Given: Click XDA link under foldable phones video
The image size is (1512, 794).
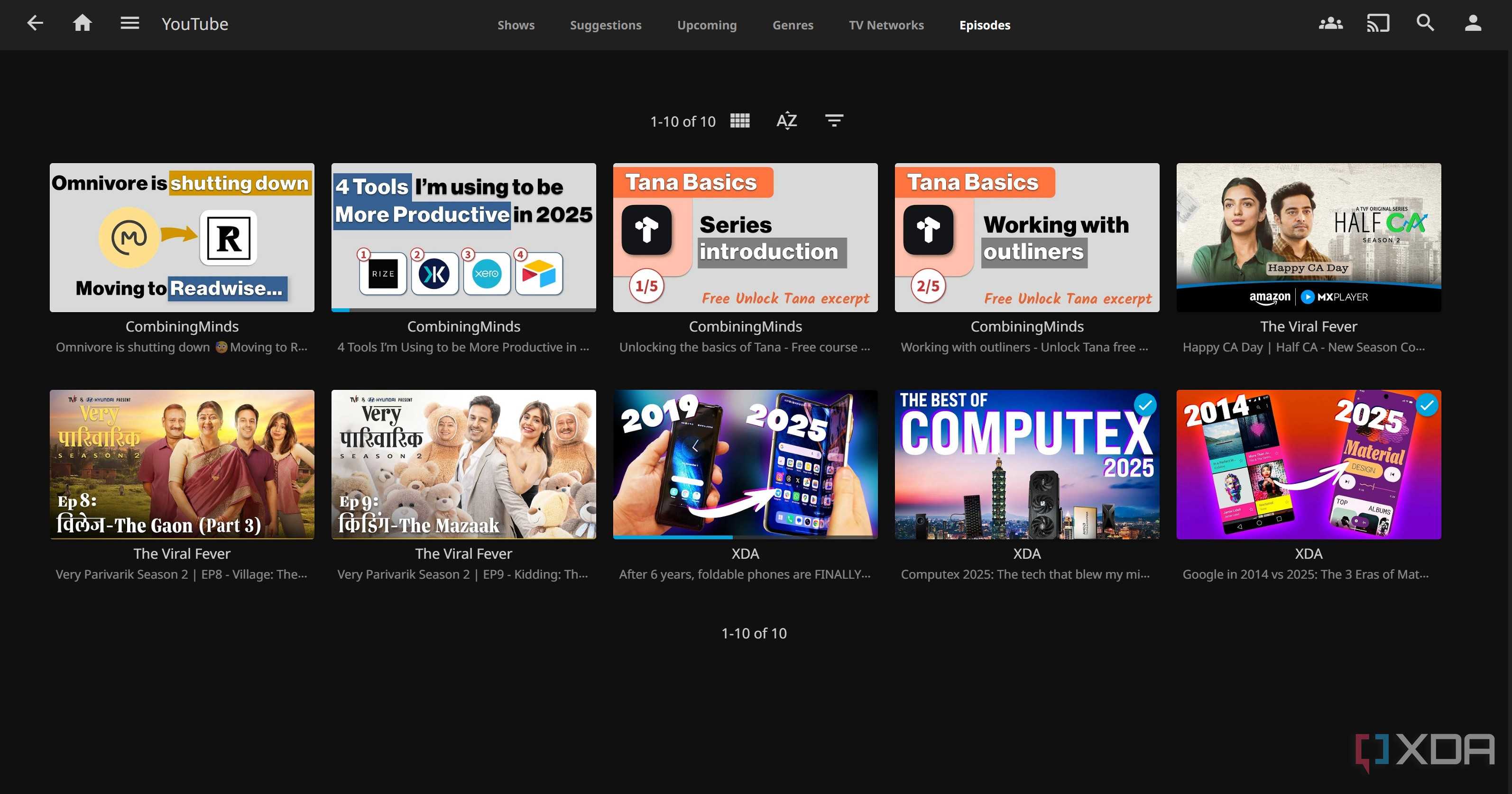Looking at the screenshot, I should [x=746, y=554].
